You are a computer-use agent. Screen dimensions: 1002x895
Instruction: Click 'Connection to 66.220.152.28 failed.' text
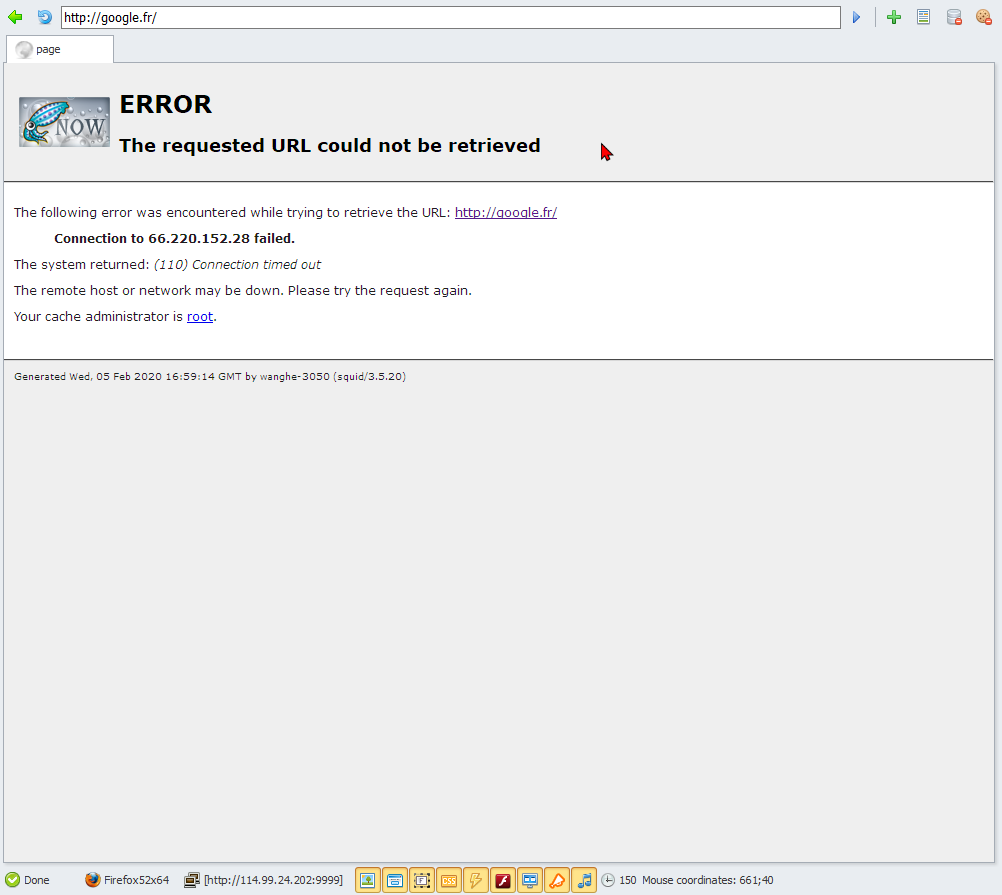click(x=174, y=238)
